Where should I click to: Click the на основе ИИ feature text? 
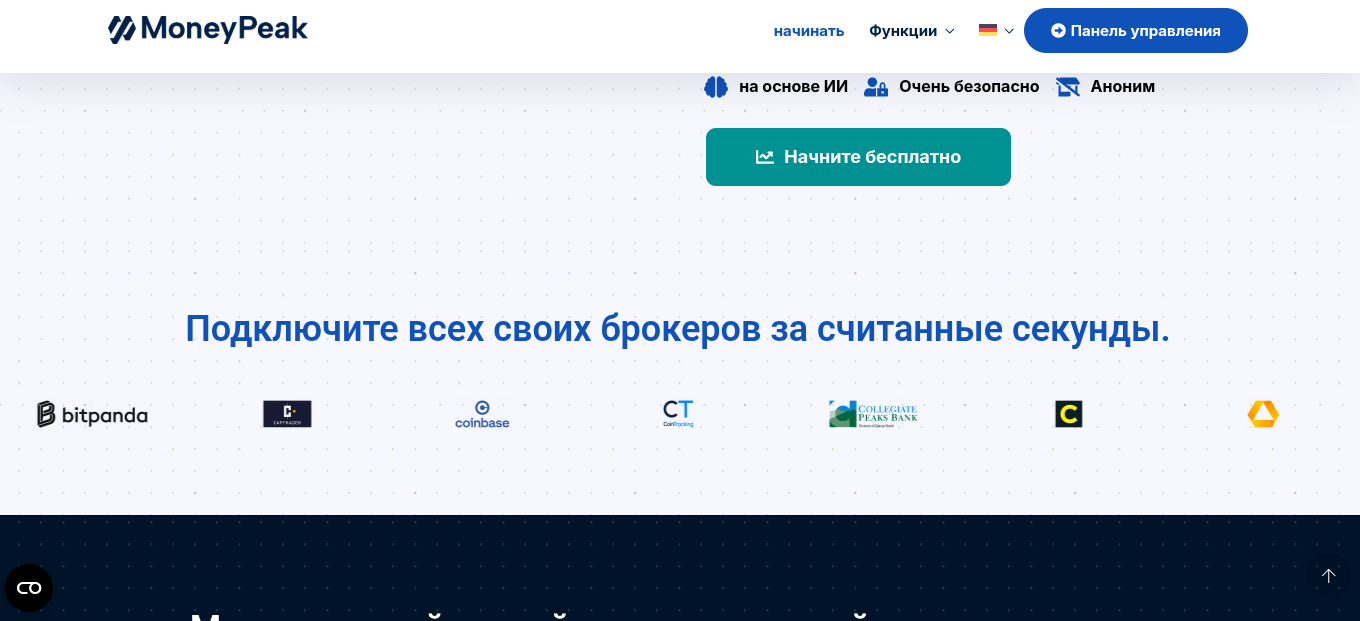[x=793, y=87]
